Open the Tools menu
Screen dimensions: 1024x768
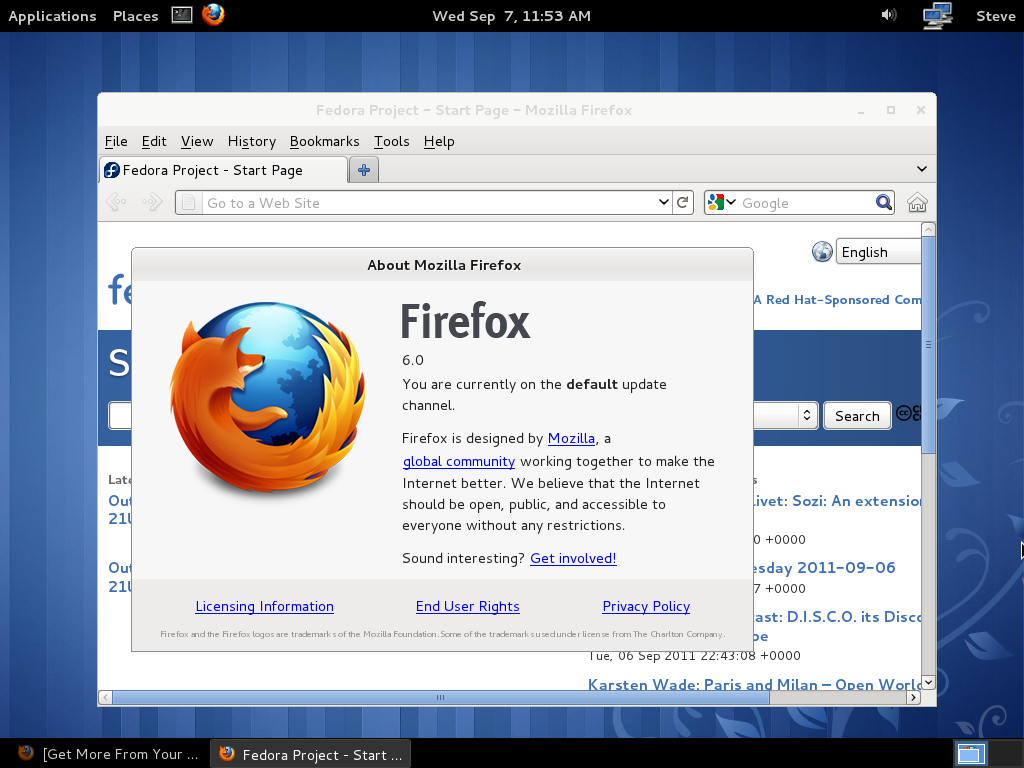click(x=392, y=141)
